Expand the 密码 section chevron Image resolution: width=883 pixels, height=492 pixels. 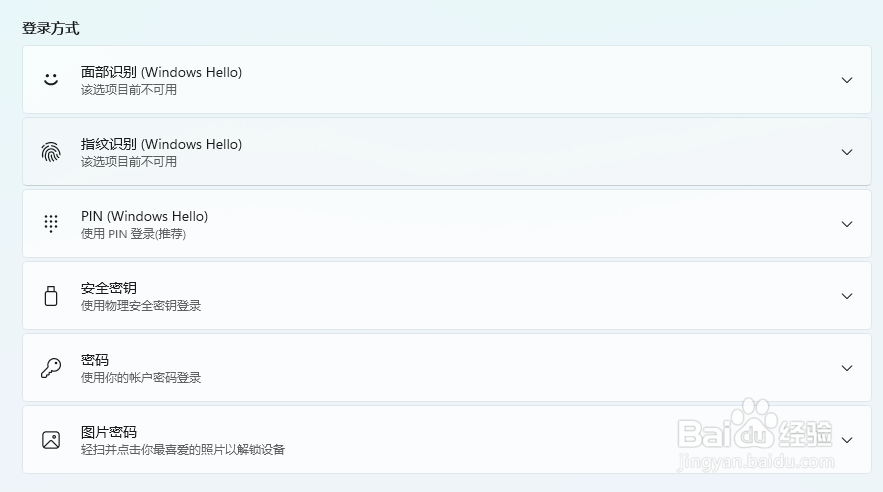pos(846,368)
